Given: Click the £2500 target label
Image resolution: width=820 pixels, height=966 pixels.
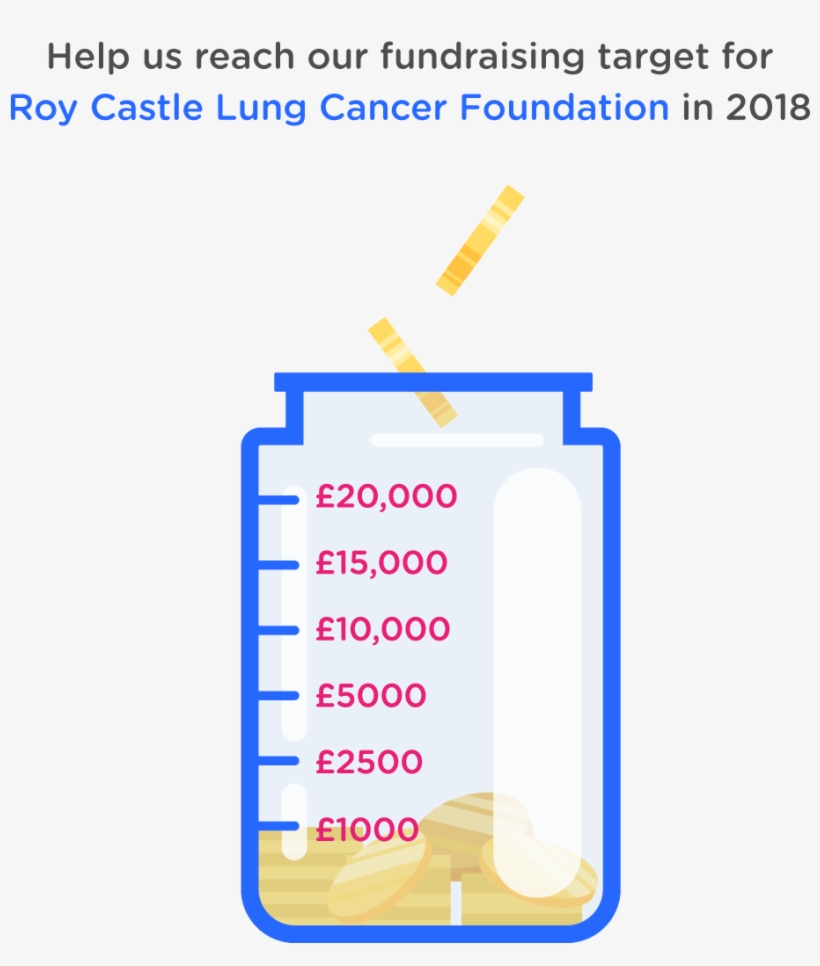Looking at the screenshot, I should coord(368,762).
